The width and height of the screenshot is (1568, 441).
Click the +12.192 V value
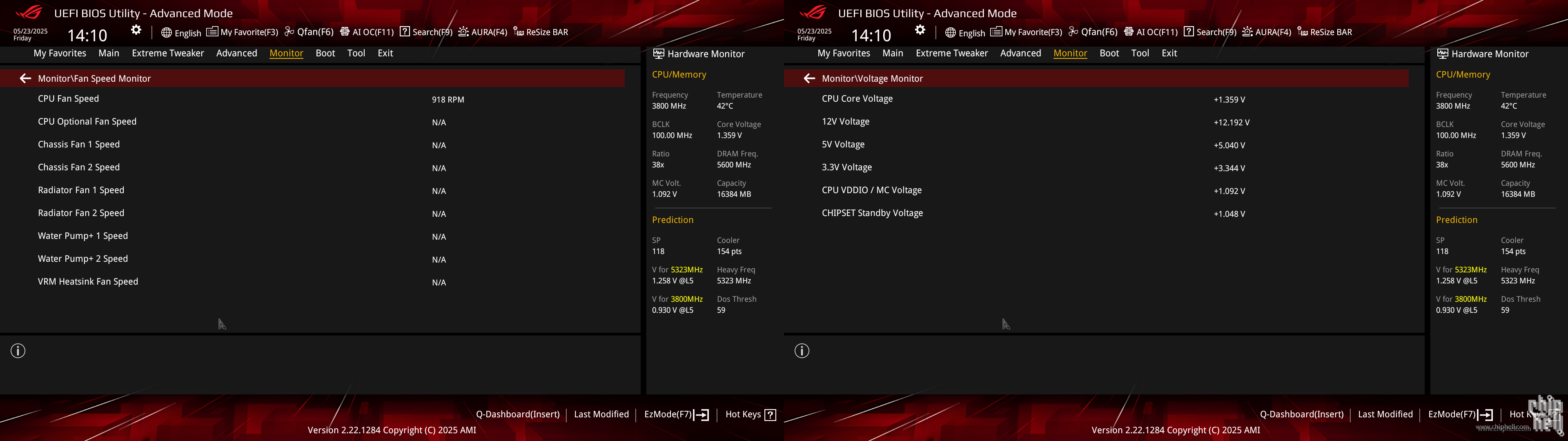[x=1232, y=122]
